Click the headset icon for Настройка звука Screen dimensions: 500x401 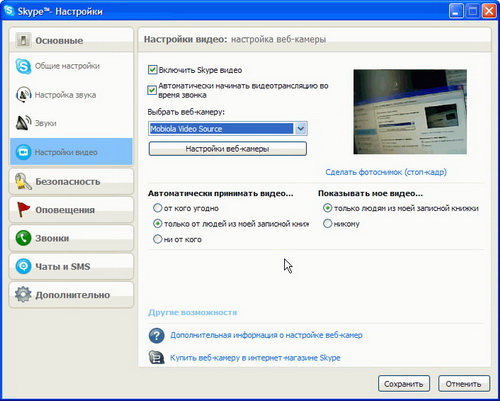(23, 95)
